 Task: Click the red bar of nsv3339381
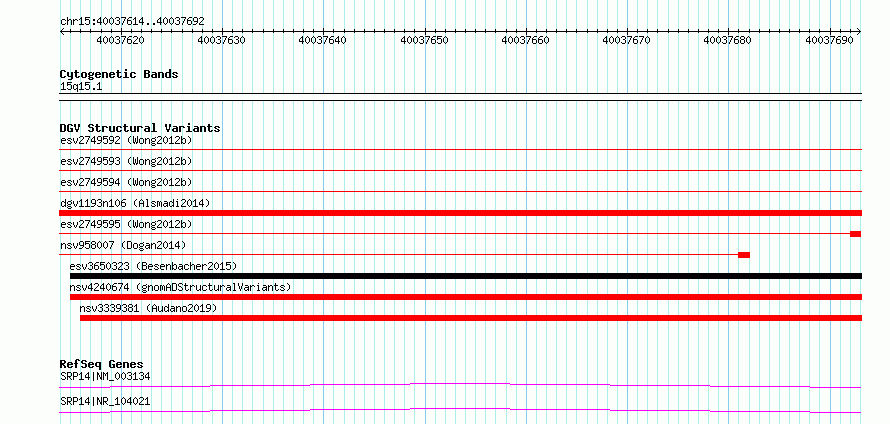tap(471, 318)
